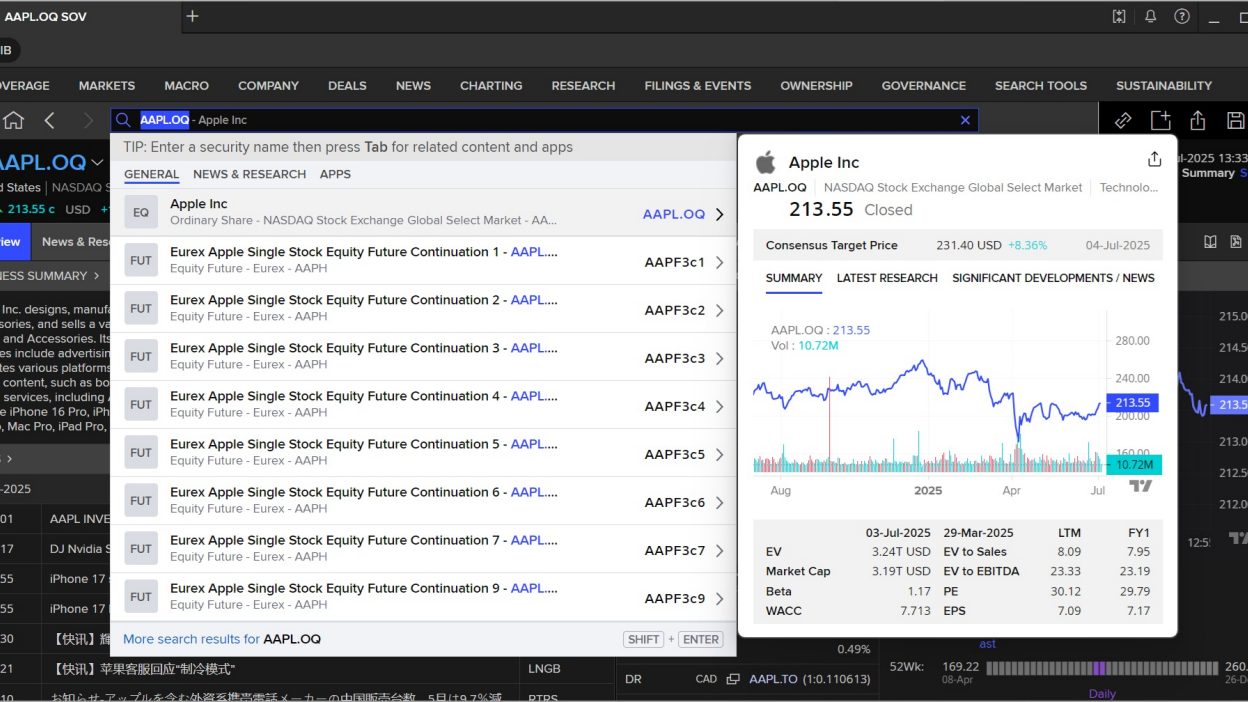Expand the AAPF3c9 result chevron

pos(720,598)
